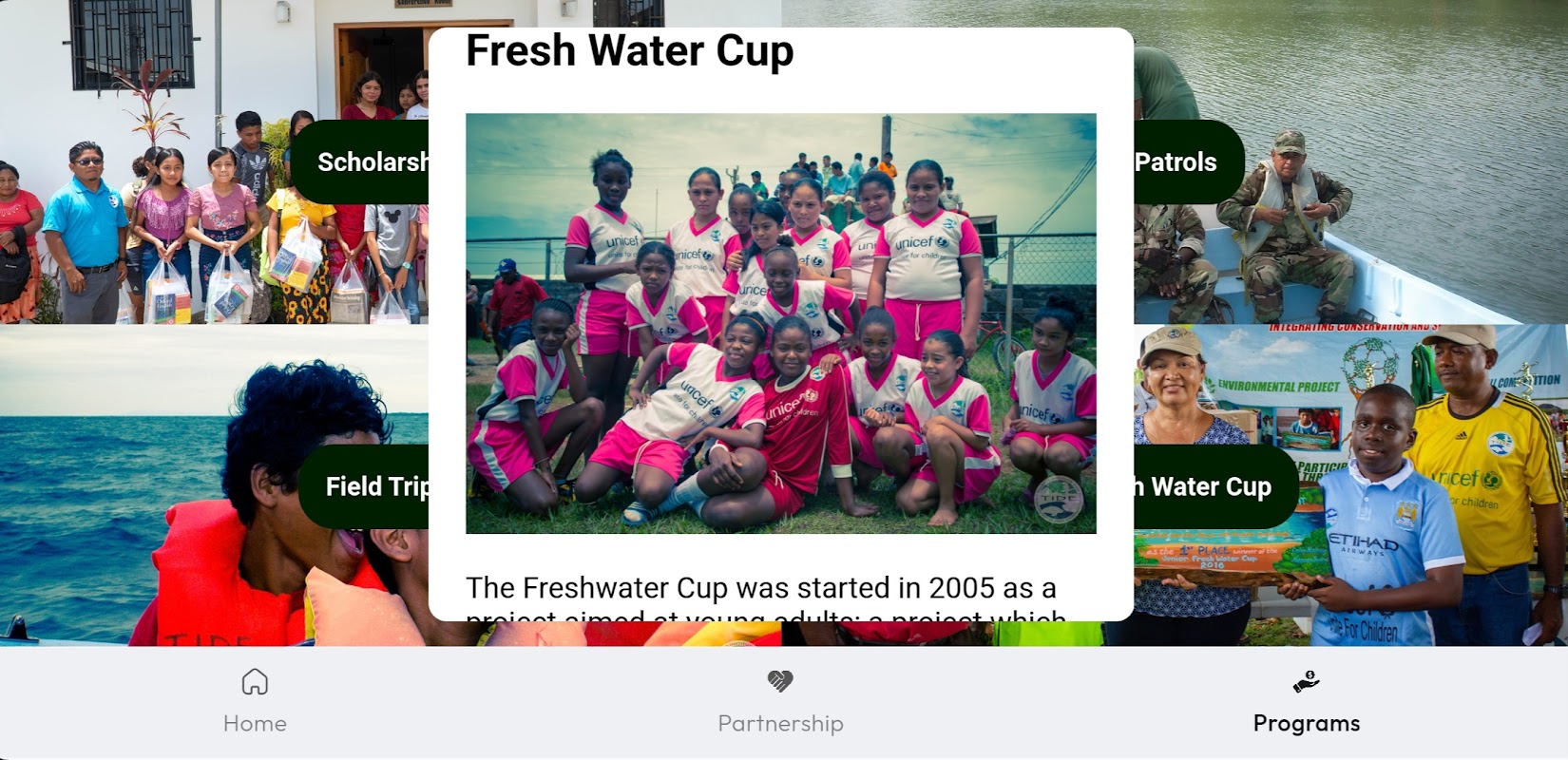Switch to the Partnership tab label
The width and height of the screenshot is (1568, 760).
point(780,724)
